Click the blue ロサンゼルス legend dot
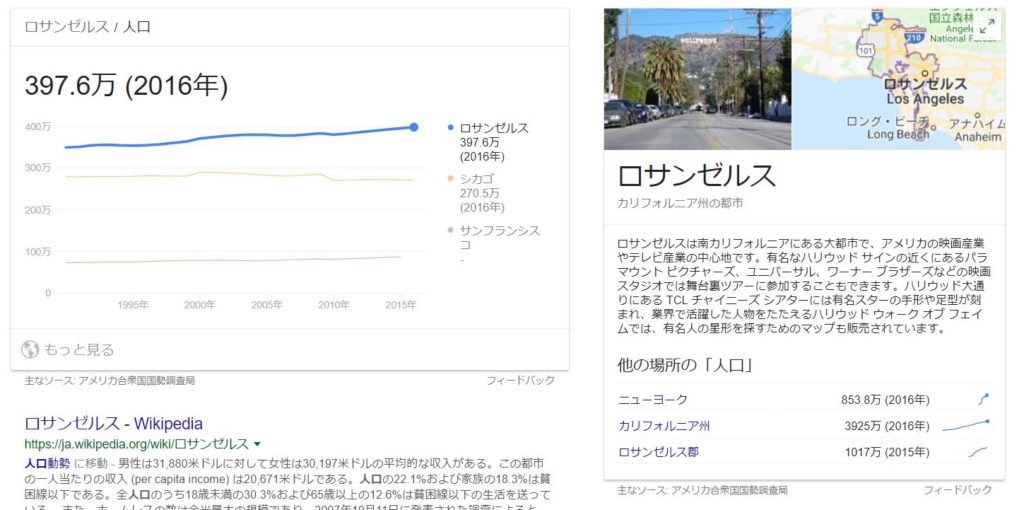The image size is (1024, 510). click(451, 127)
